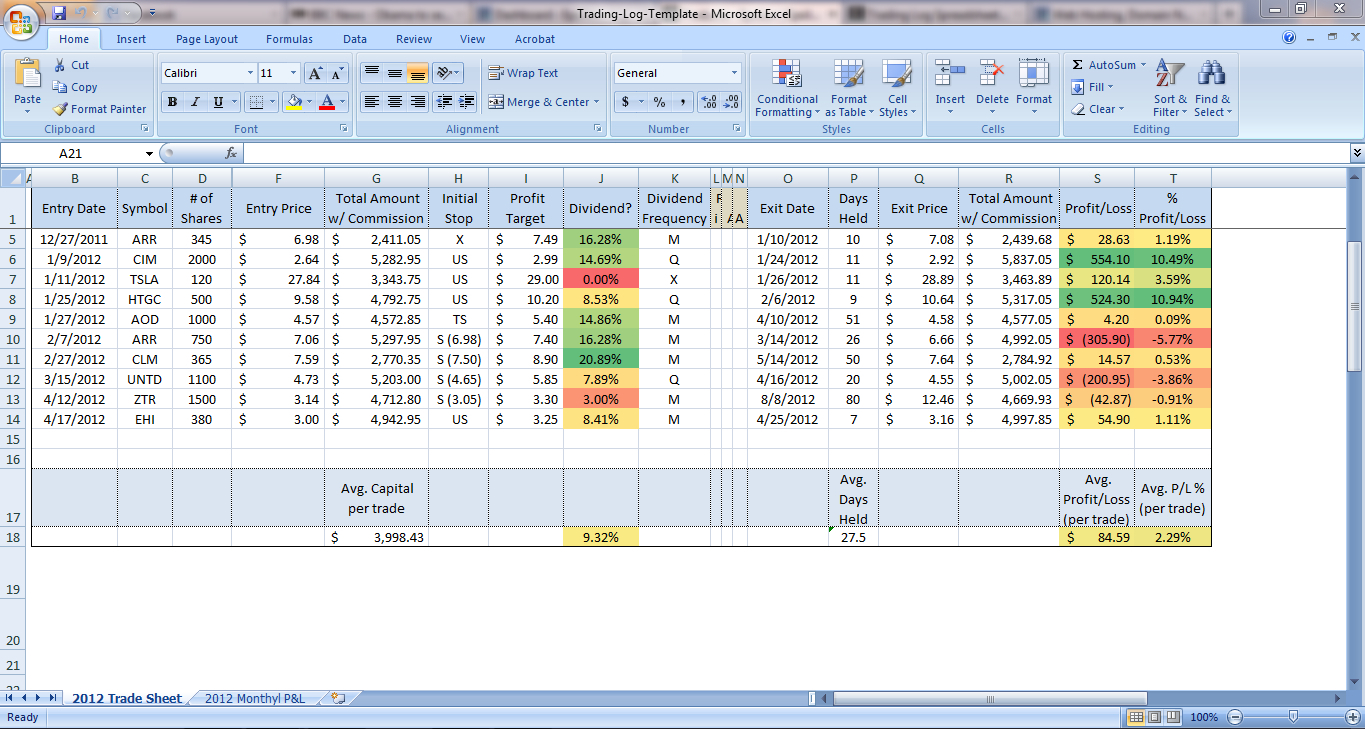Click the Office button logo

pos(22,22)
